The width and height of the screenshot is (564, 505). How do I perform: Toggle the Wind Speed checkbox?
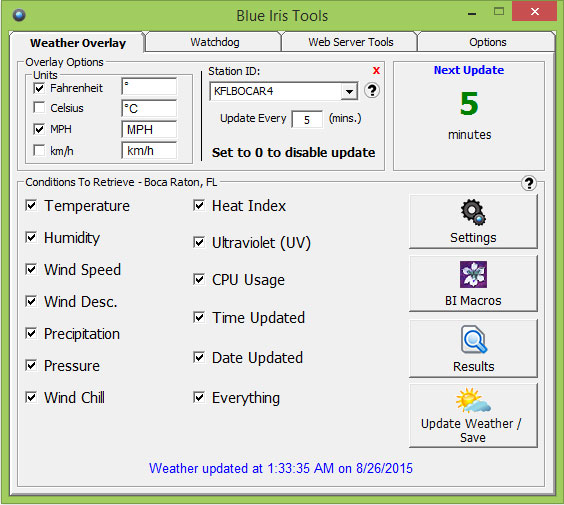tap(31, 269)
